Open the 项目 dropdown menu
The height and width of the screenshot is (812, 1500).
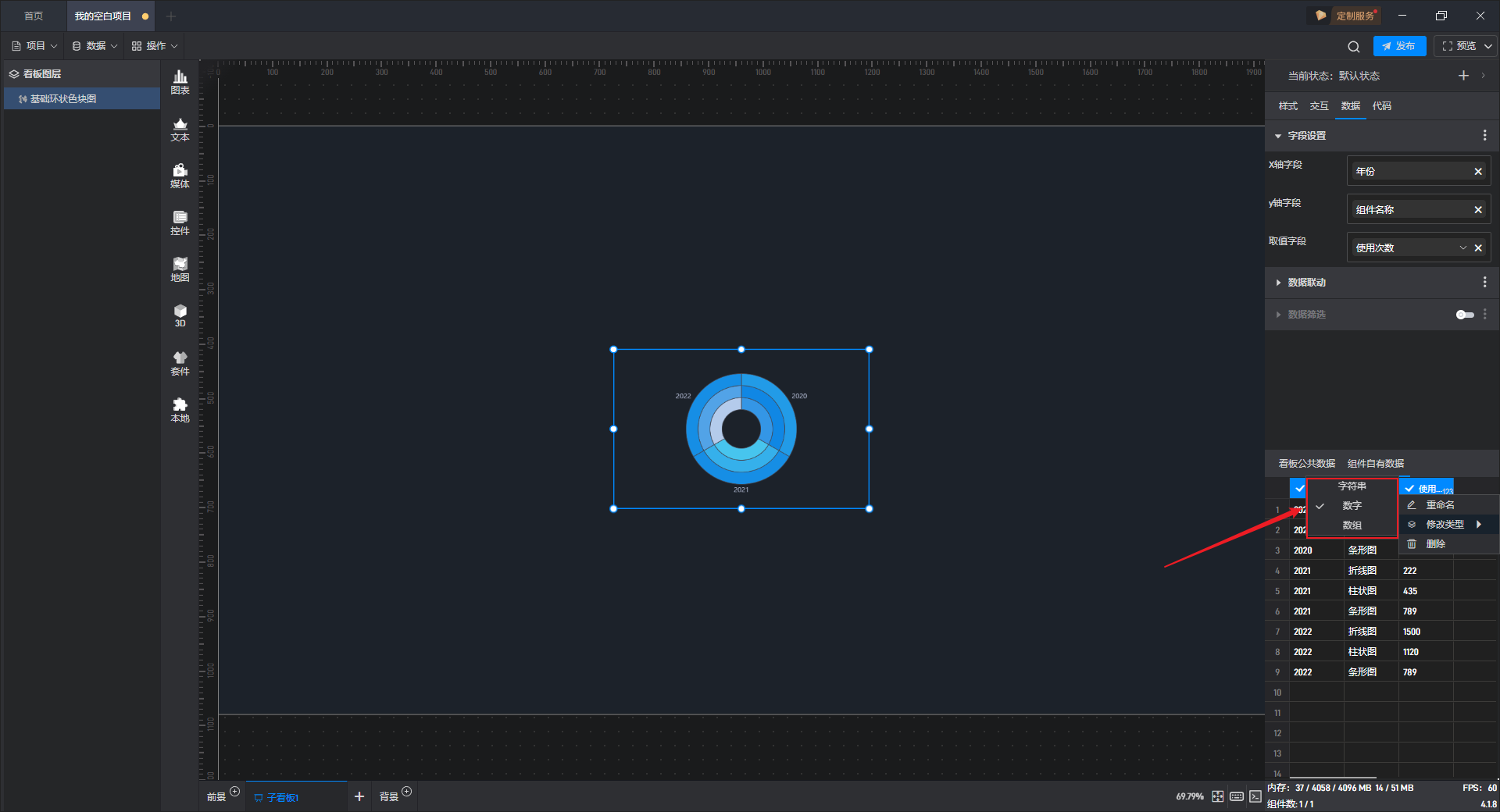(34, 46)
